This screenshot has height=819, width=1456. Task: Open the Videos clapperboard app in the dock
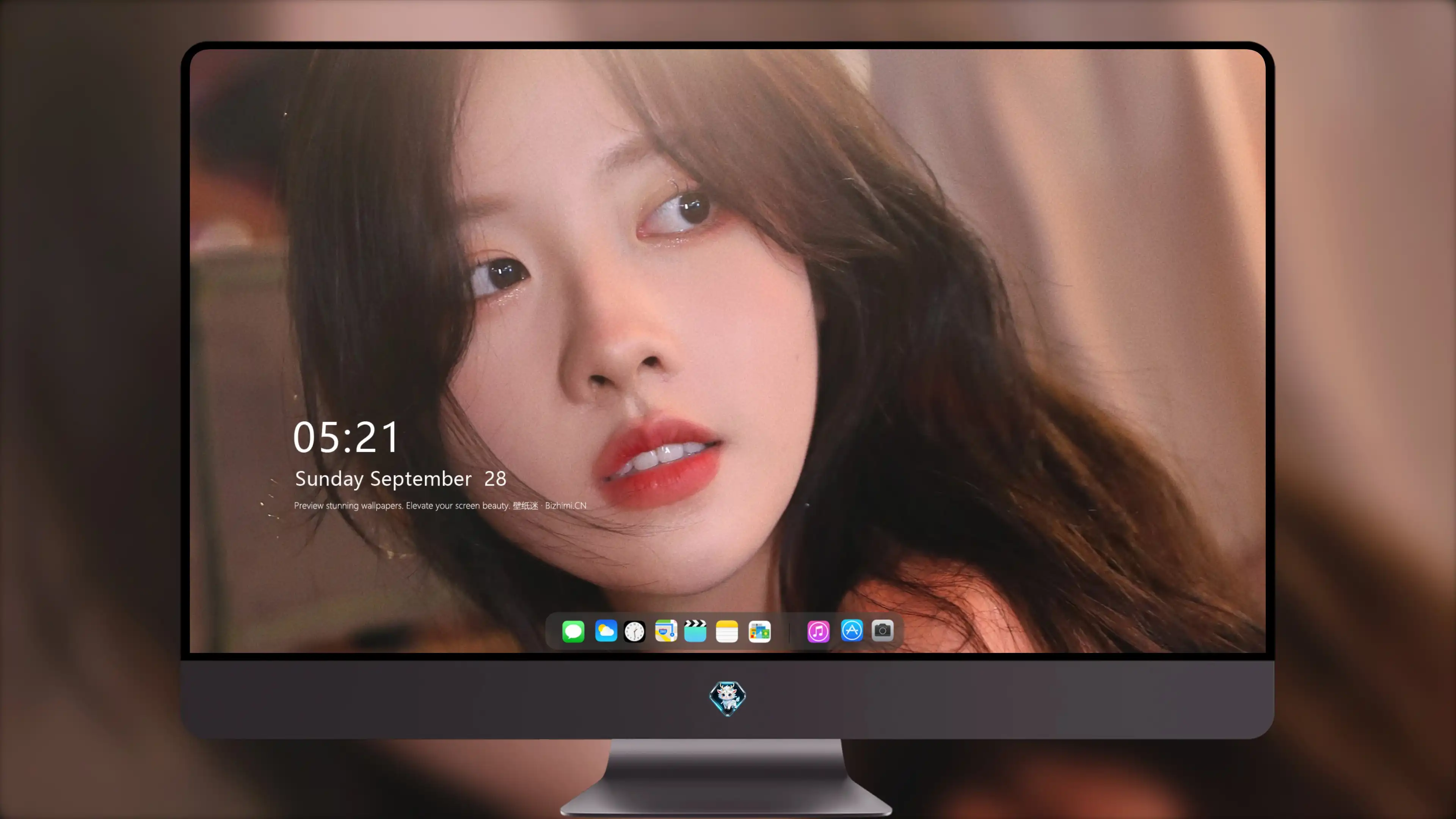[695, 631]
